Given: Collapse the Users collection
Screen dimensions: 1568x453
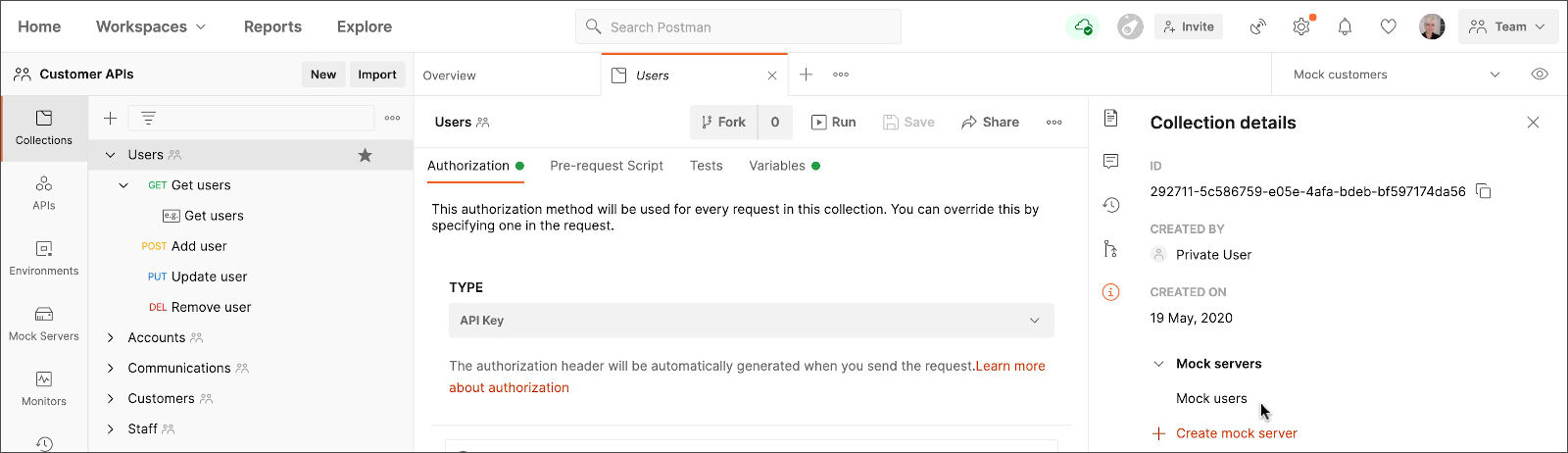Looking at the screenshot, I should tap(110, 155).
